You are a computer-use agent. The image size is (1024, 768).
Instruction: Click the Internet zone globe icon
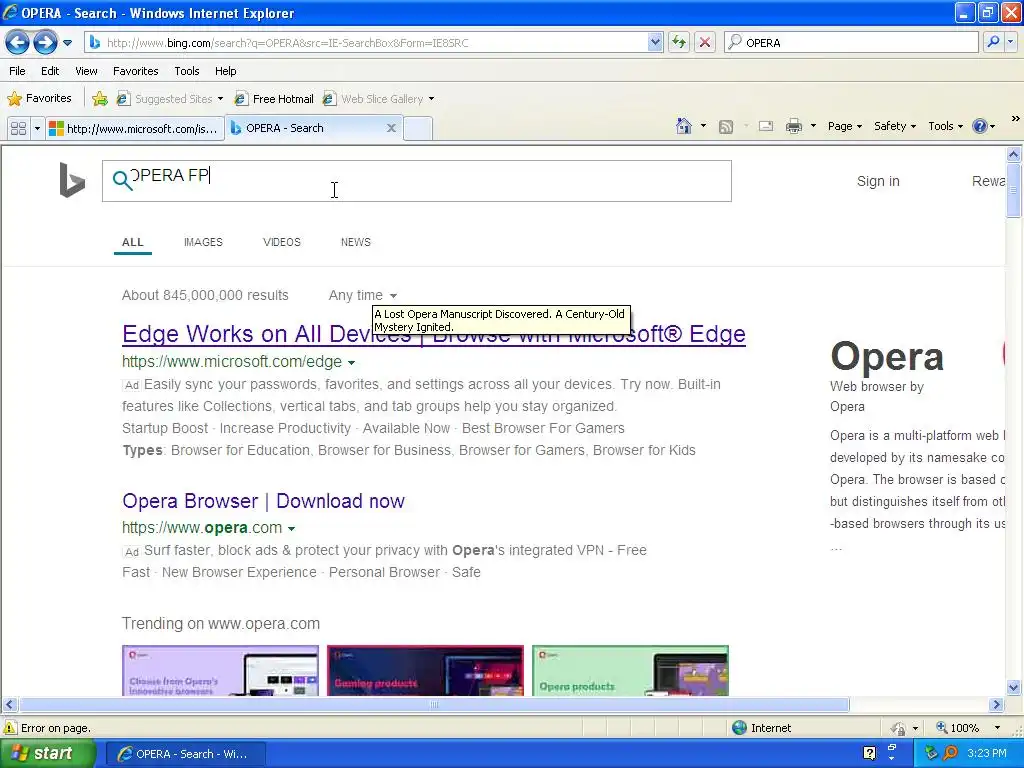tap(739, 728)
